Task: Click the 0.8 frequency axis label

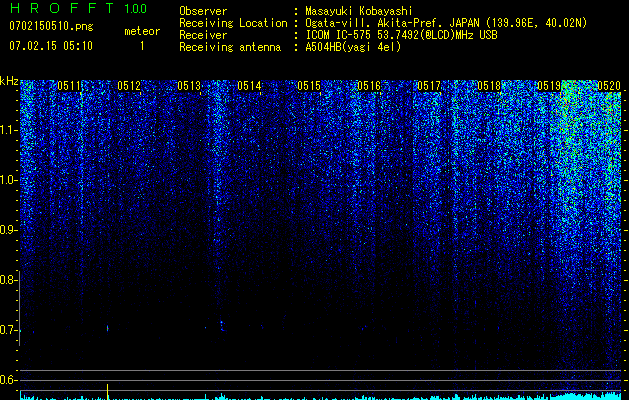Action: 8,280
